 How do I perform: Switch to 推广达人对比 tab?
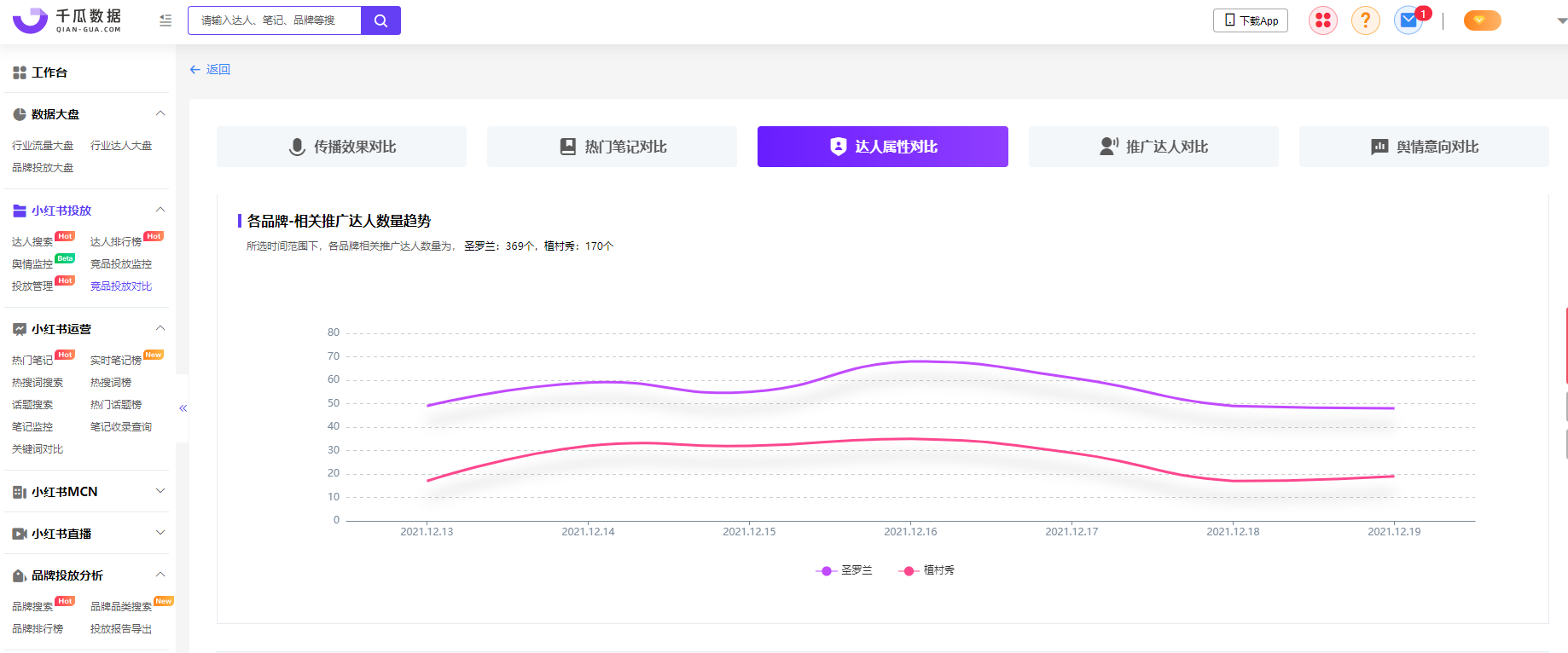click(x=1153, y=147)
